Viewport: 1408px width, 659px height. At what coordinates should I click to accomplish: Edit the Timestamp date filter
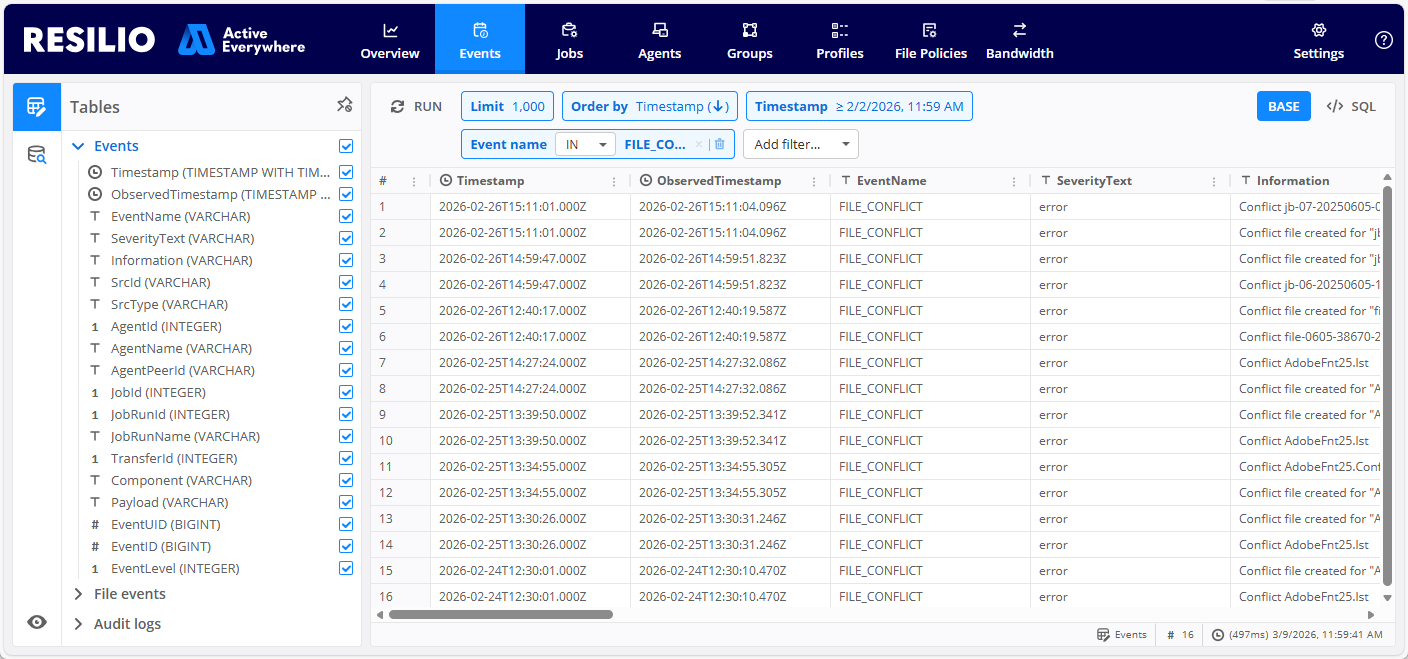click(859, 107)
